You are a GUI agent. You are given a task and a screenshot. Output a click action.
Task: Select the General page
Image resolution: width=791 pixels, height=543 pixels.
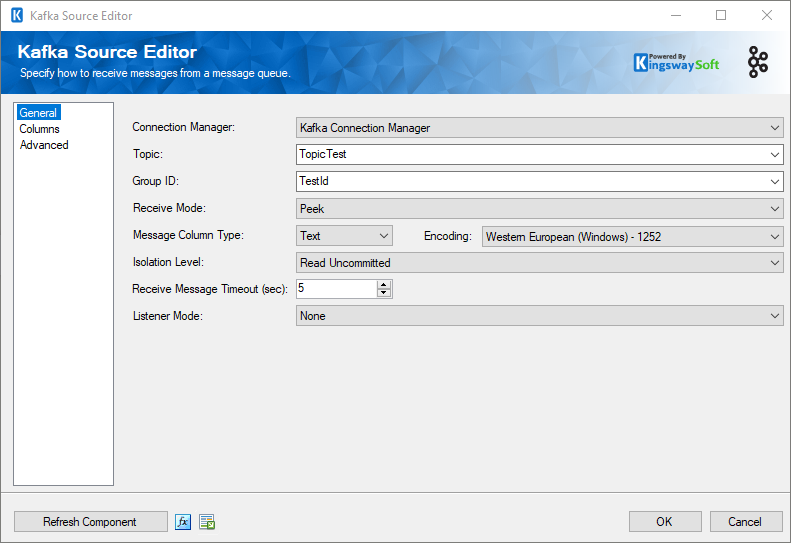(x=38, y=113)
